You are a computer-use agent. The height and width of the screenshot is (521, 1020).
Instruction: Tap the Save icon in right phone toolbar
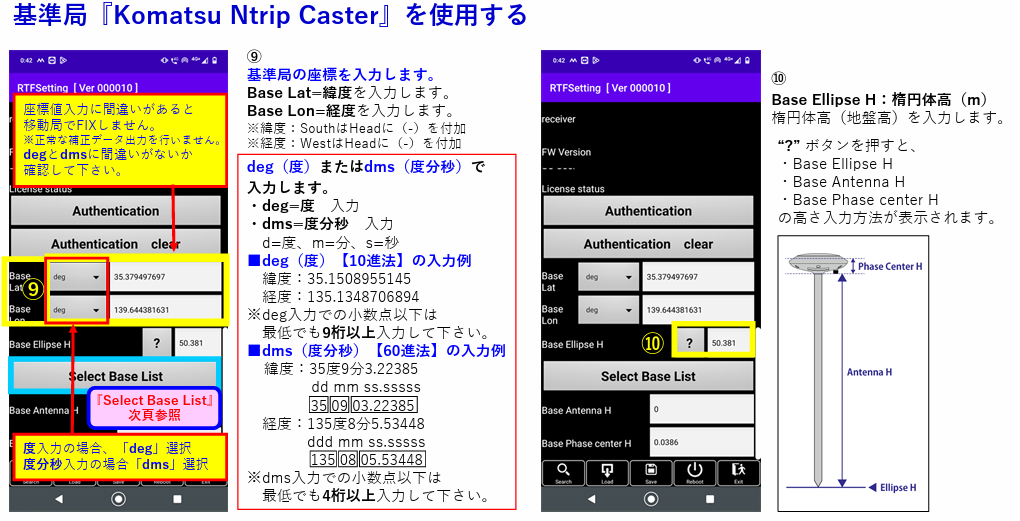(651, 473)
